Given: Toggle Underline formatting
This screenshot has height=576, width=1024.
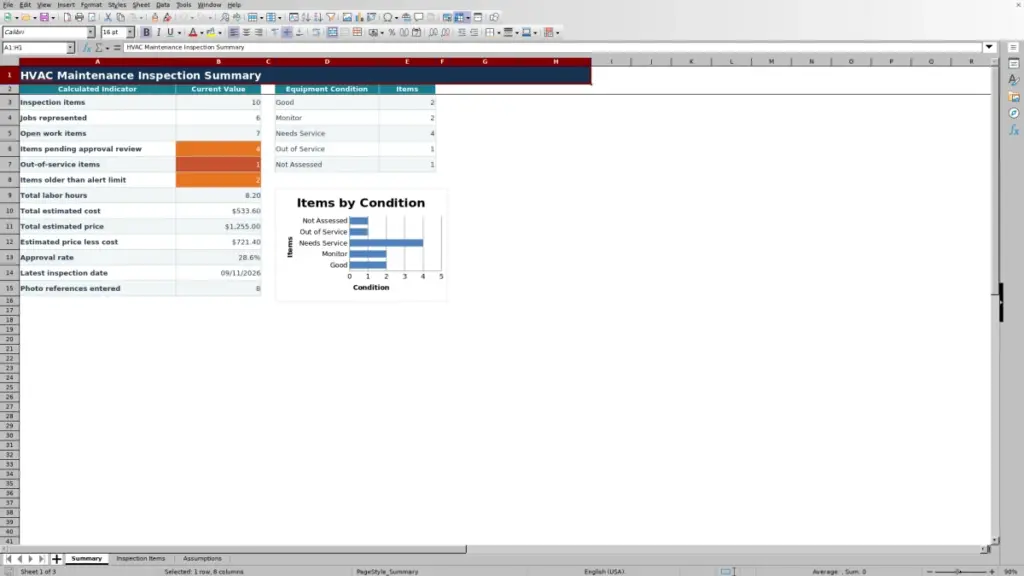Looking at the screenshot, I should pyautogui.click(x=170, y=33).
